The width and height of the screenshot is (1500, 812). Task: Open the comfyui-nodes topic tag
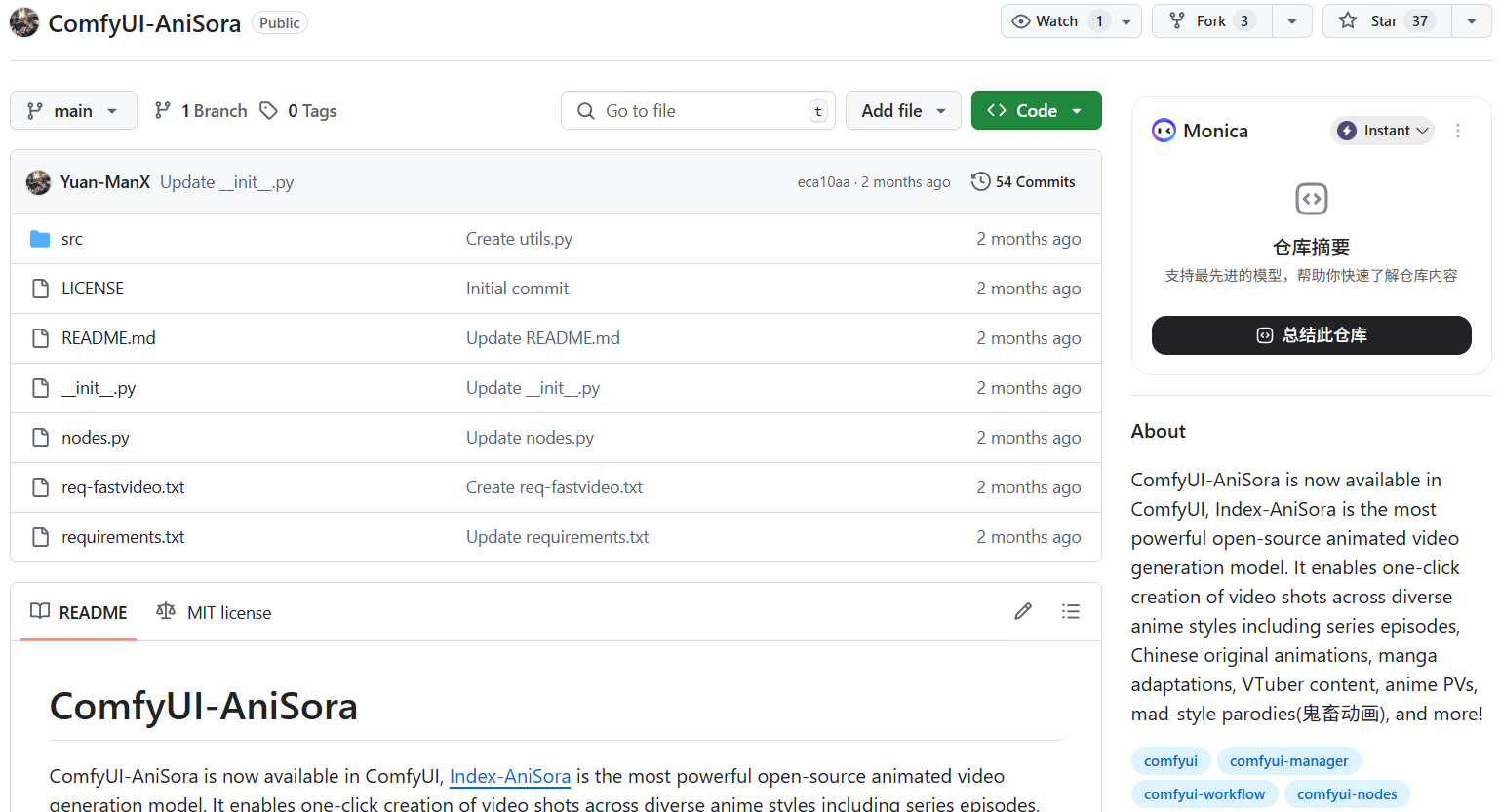tap(1347, 794)
